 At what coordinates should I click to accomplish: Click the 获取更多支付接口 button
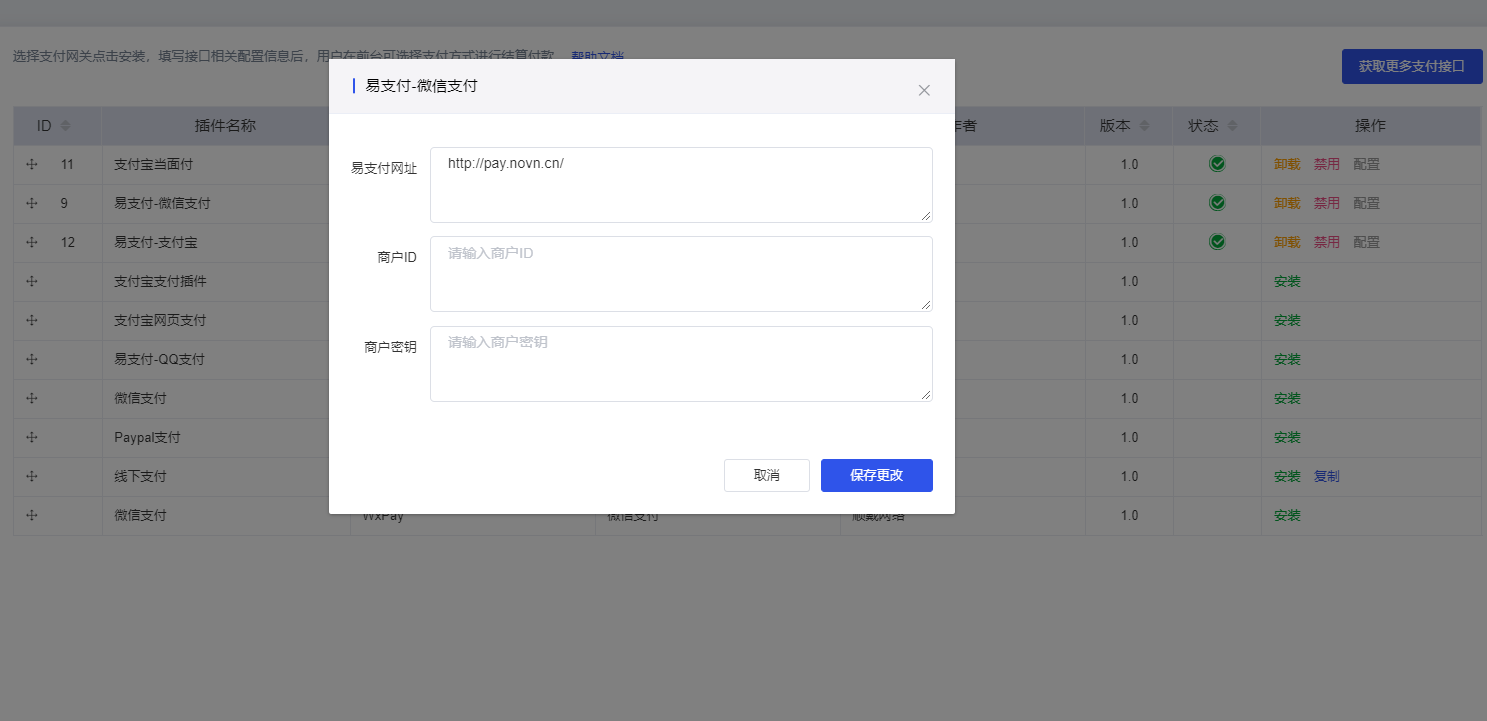pyautogui.click(x=1411, y=66)
